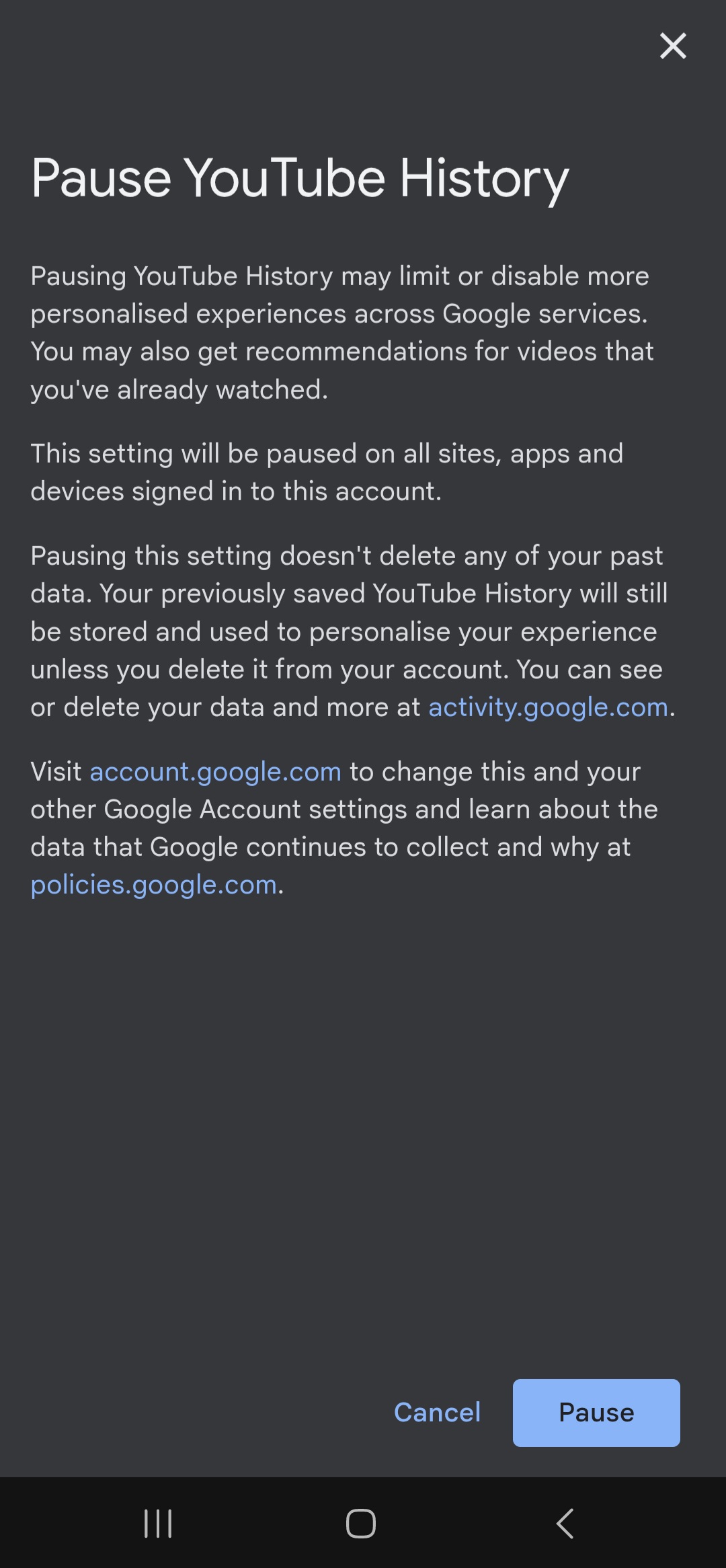Tap the Android home navigation icon
This screenshot has height=1568, width=726.
(x=361, y=1523)
